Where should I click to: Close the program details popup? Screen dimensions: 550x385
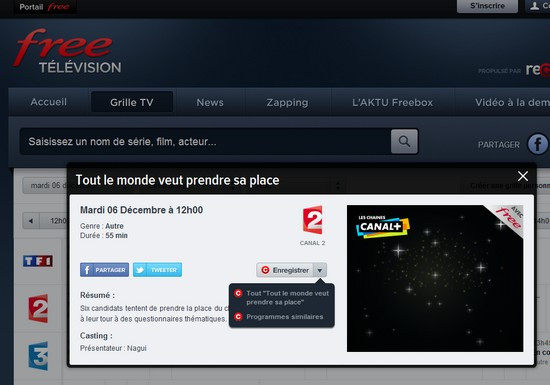[523, 176]
